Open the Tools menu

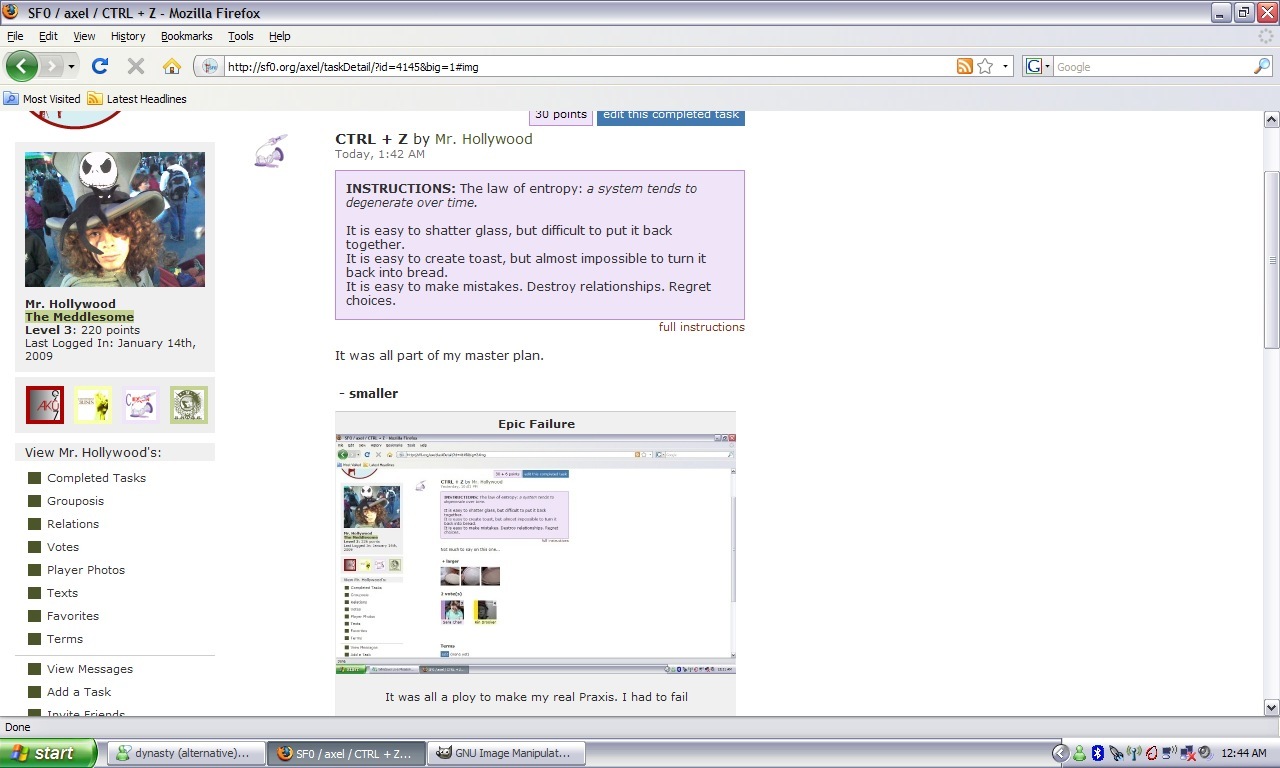click(x=240, y=36)
